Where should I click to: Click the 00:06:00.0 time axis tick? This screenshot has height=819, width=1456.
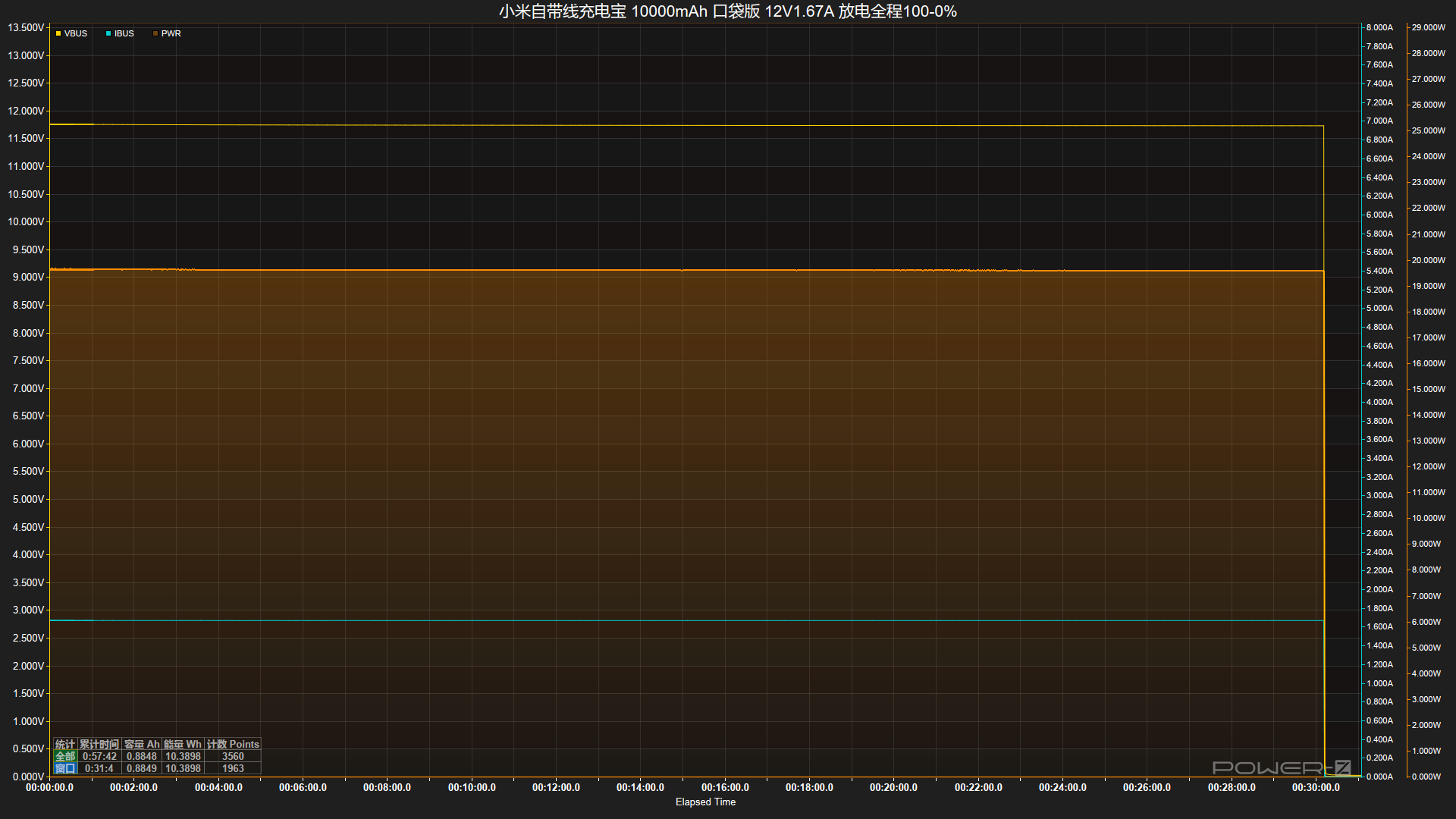coord(303,787)
